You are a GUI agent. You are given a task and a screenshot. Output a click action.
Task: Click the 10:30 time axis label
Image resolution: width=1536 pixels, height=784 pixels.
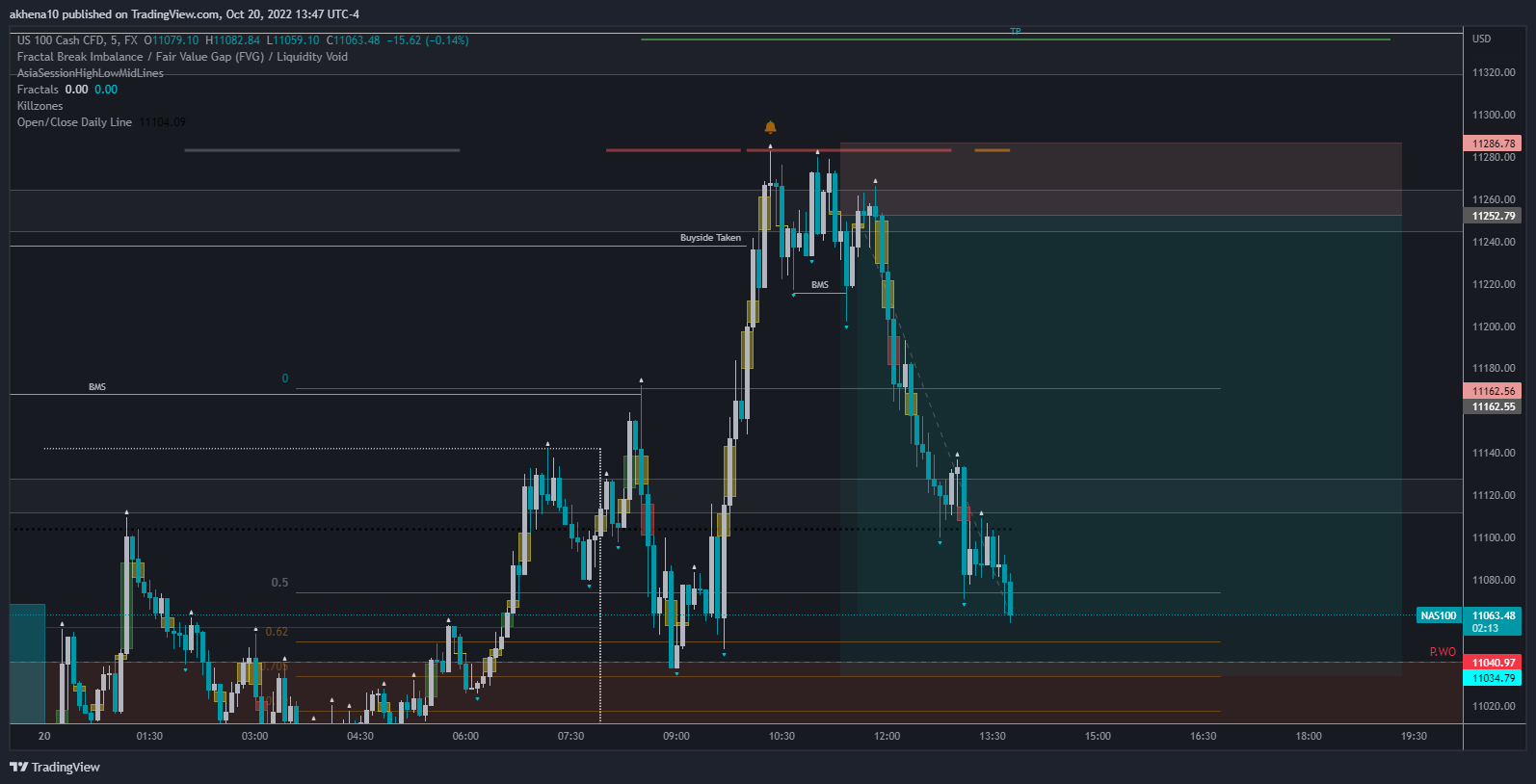point(781,736)
